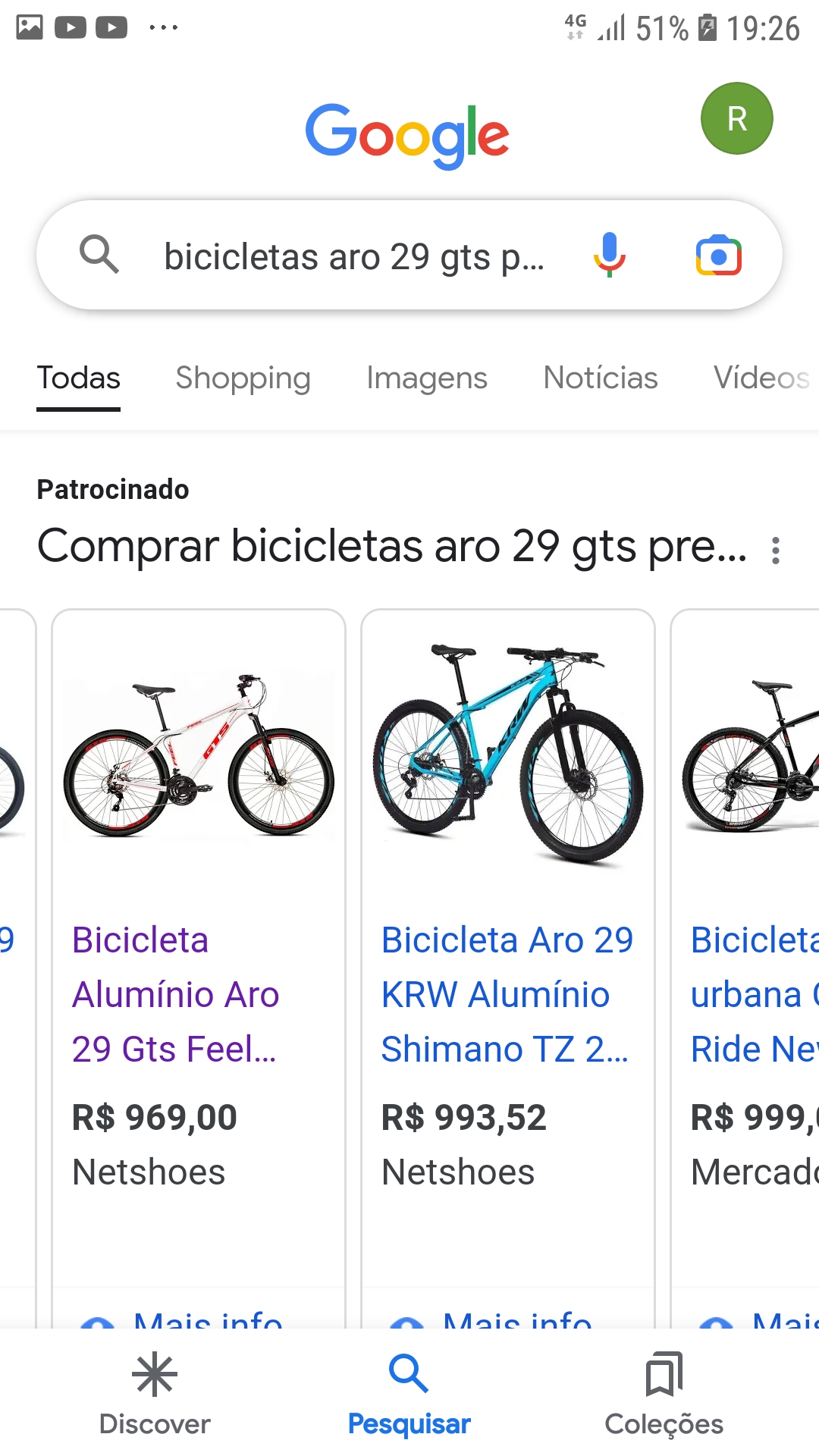This screenshot has height=1456, width=819.
Task: Open sponsored results three-dot menu
Action: 775,550
